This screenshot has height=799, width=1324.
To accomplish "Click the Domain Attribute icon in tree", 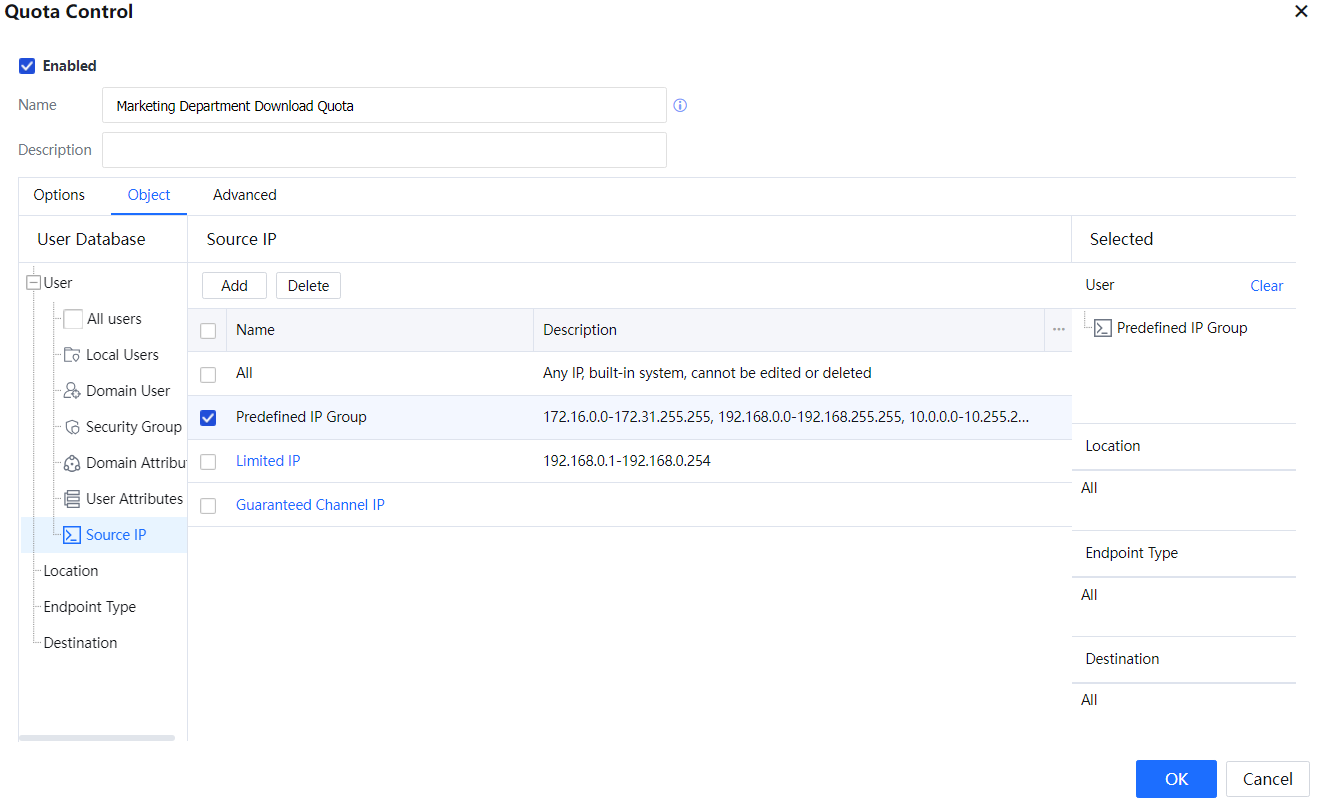I will pos(72,463).
